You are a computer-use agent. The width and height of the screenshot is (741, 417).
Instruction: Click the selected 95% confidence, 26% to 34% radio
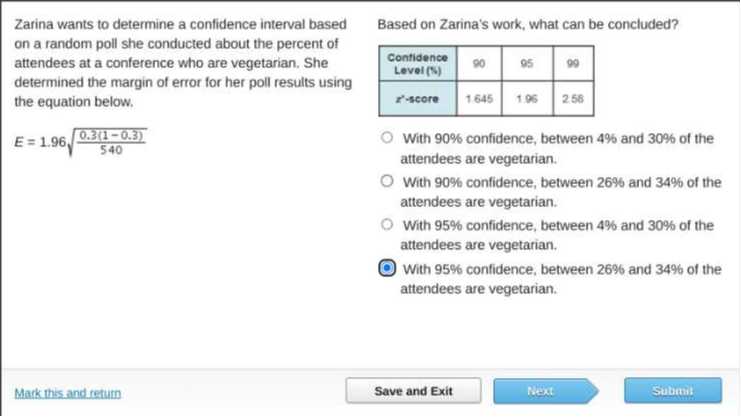[387, 268]
